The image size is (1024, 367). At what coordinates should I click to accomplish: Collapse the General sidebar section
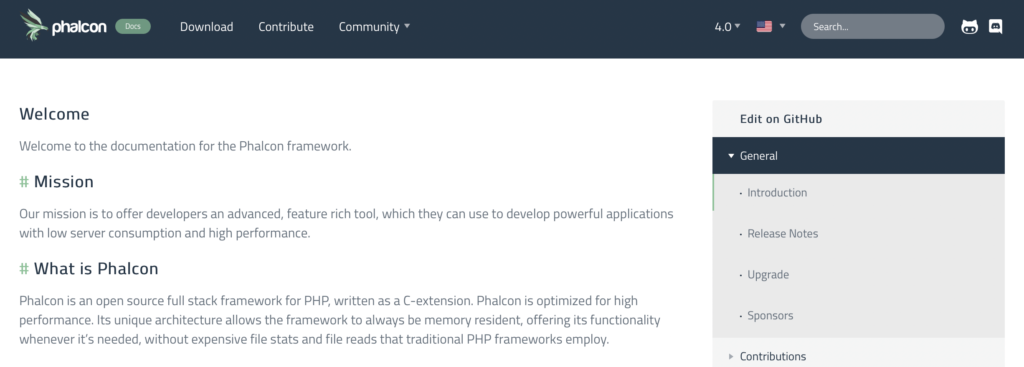858,155
